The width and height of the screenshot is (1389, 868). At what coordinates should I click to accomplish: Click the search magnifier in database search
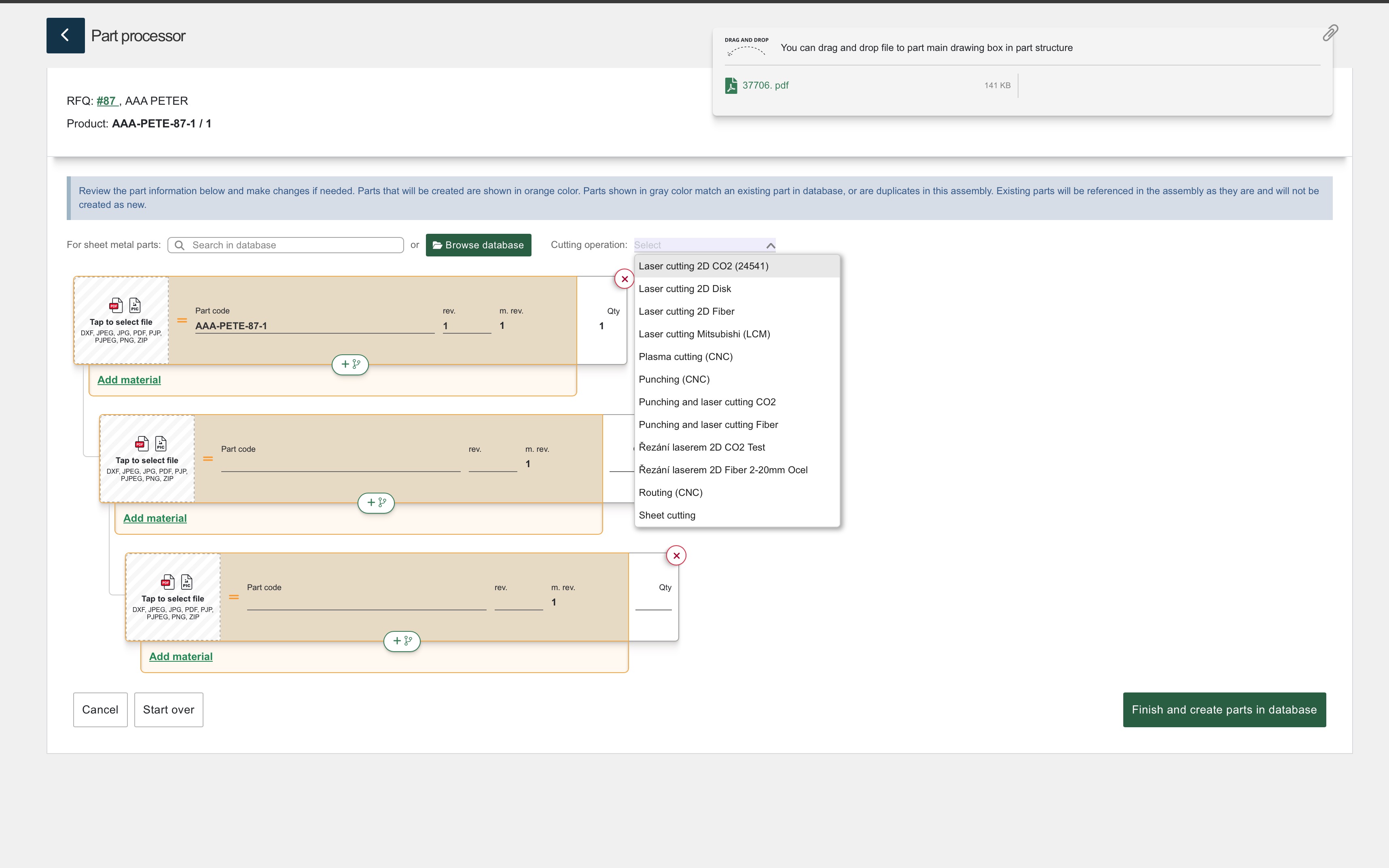pos(180,245)
